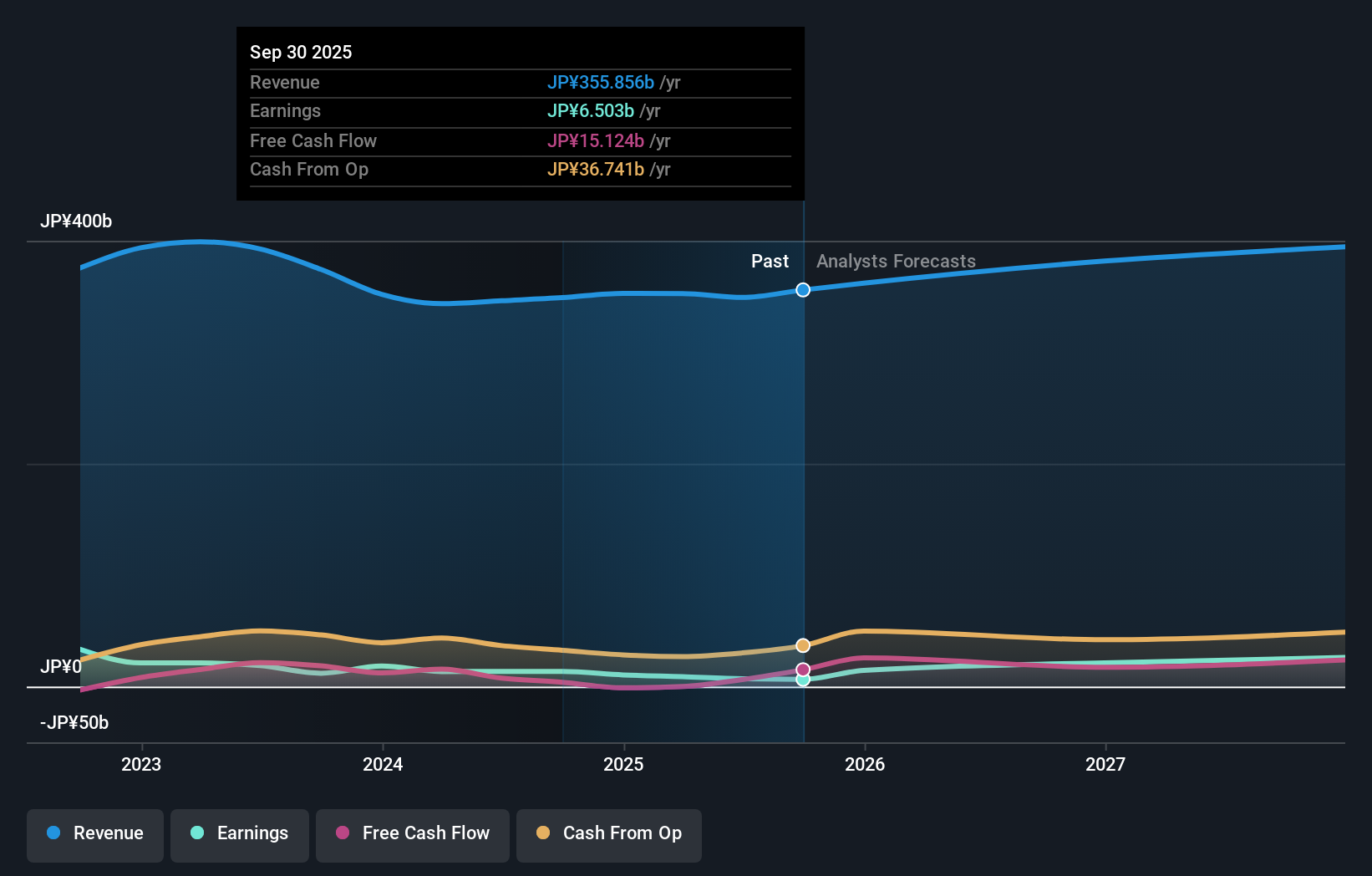Toggle the Revenue series visibility
Image resolution: width=1372 pixels, height=876 pixels.
(94, 833)
